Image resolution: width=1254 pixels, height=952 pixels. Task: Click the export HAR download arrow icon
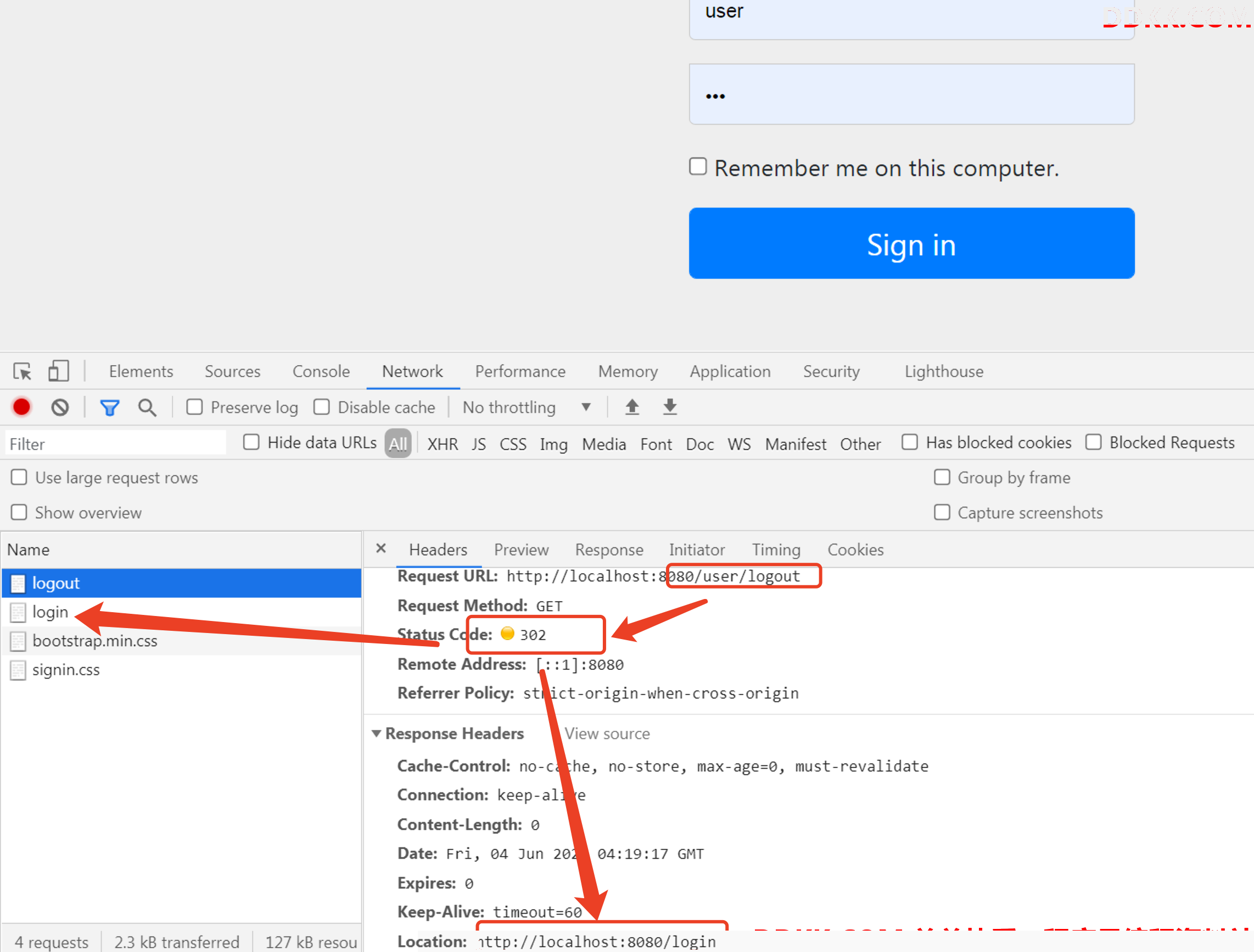coord(669,406)
